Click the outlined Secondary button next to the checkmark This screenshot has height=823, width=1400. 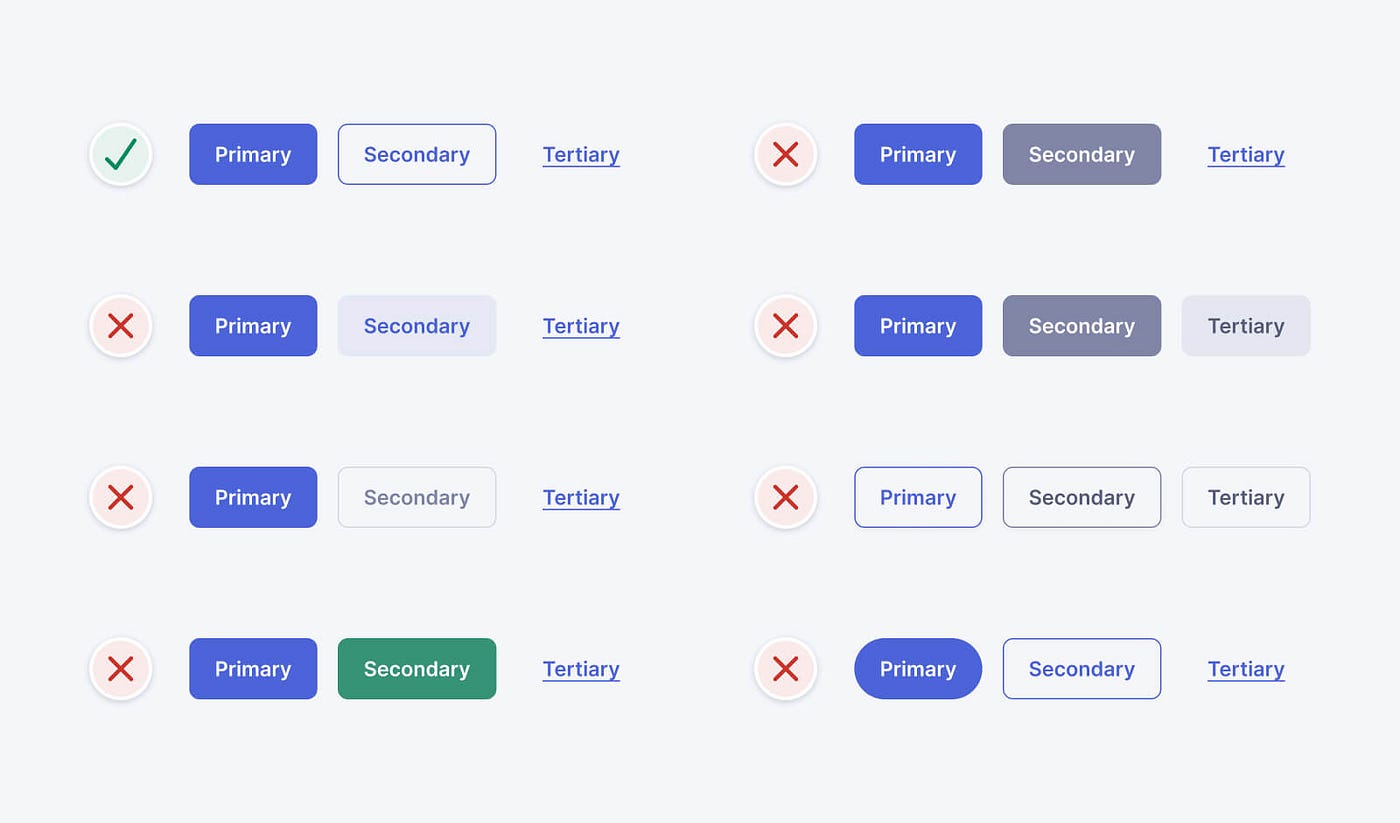[416, 154]
